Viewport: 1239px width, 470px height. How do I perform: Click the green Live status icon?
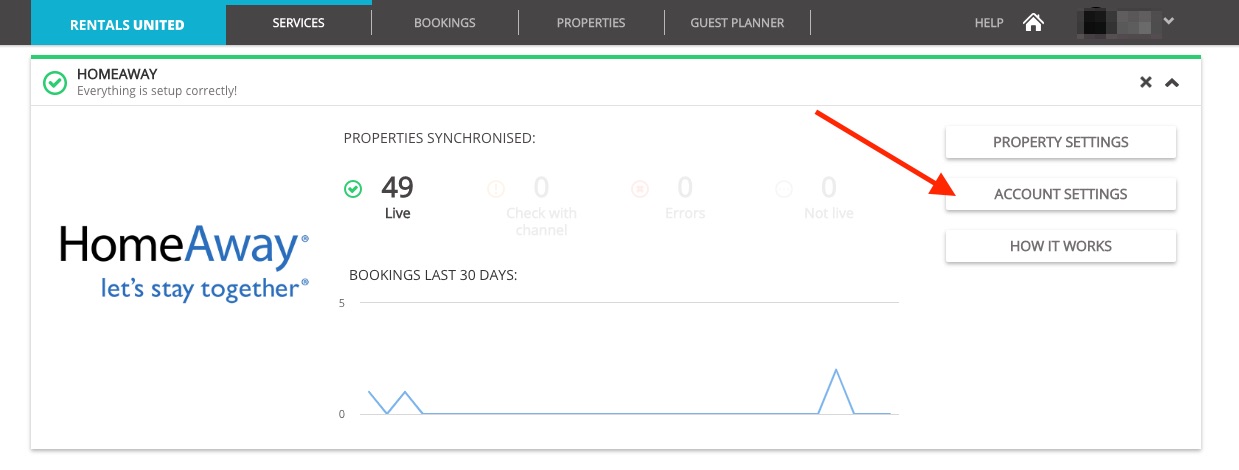click(x=352, y=188)
